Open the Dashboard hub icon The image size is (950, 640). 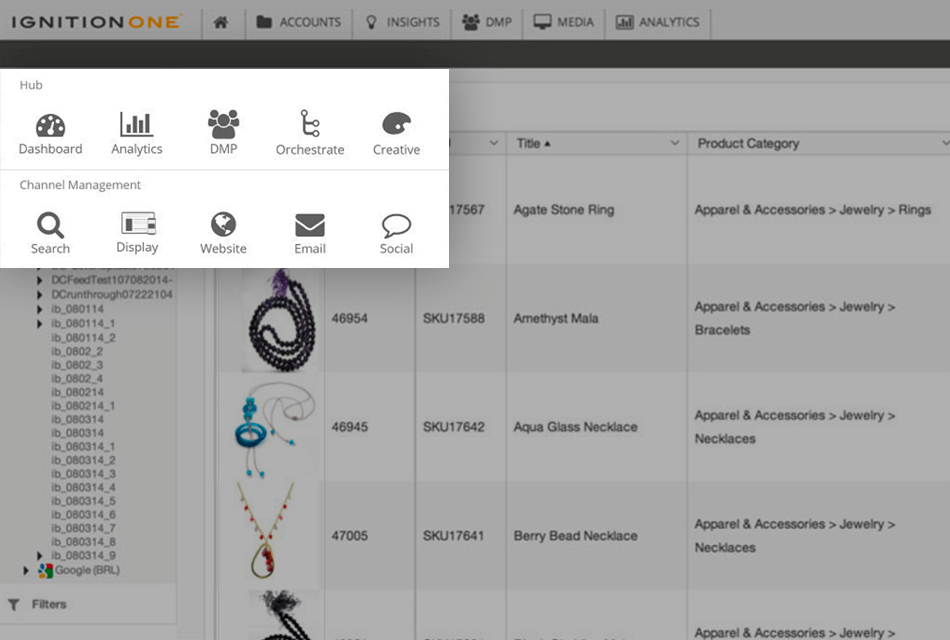pyautogui.click(x=50, y=134)
